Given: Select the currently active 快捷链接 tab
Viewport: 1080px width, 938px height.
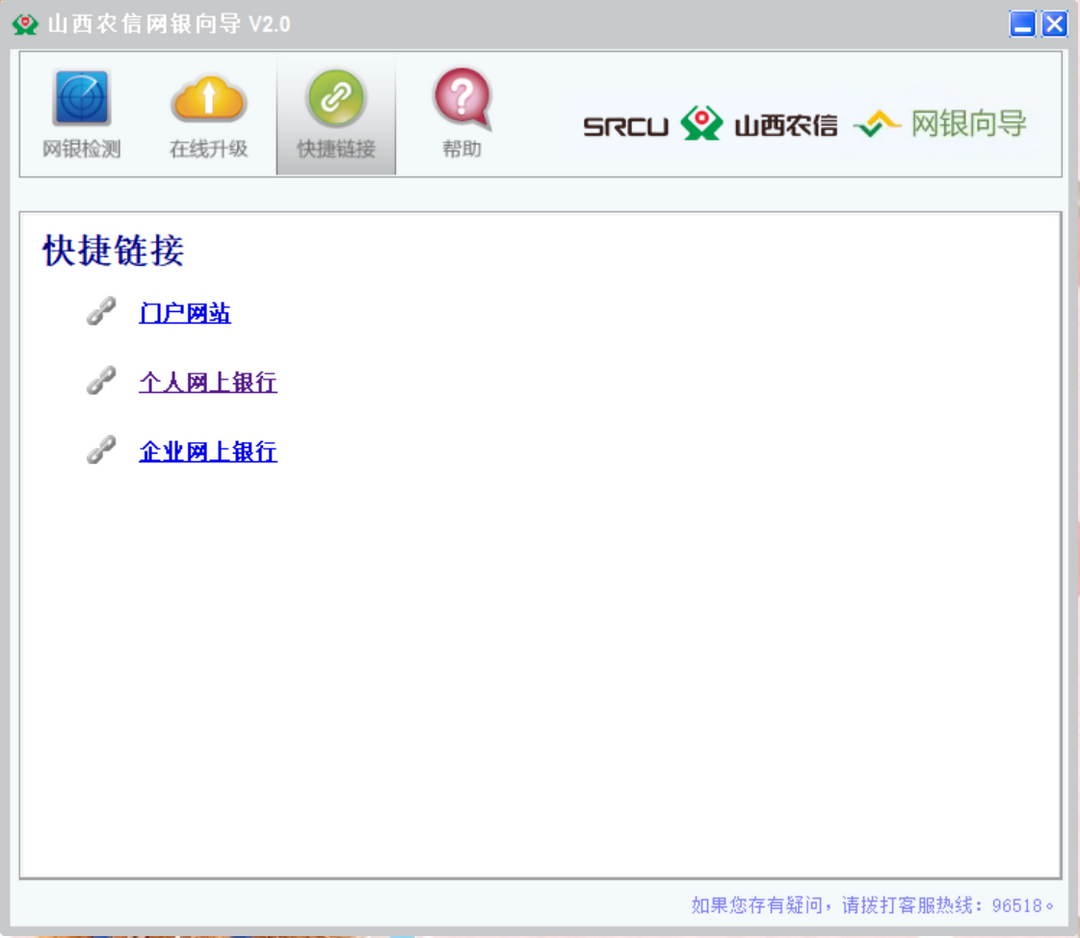Looking at the screenshot, I should pyautogui.click(x=335, y=113).
